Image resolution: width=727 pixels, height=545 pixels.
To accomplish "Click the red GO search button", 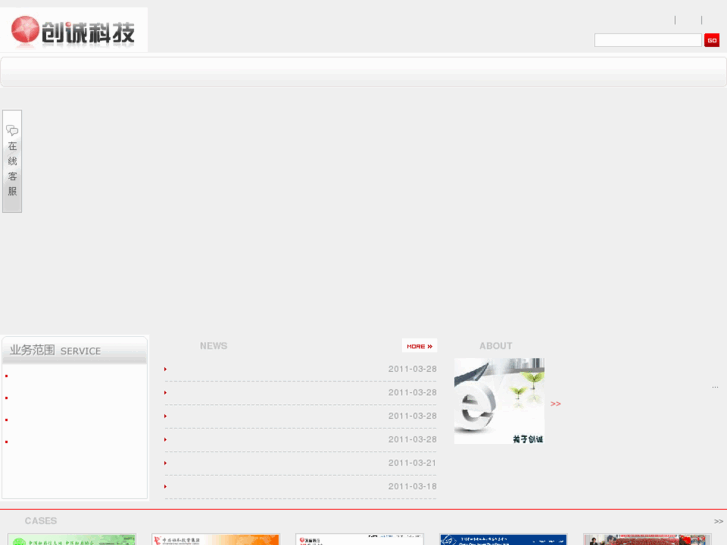I will click(712, 40).
